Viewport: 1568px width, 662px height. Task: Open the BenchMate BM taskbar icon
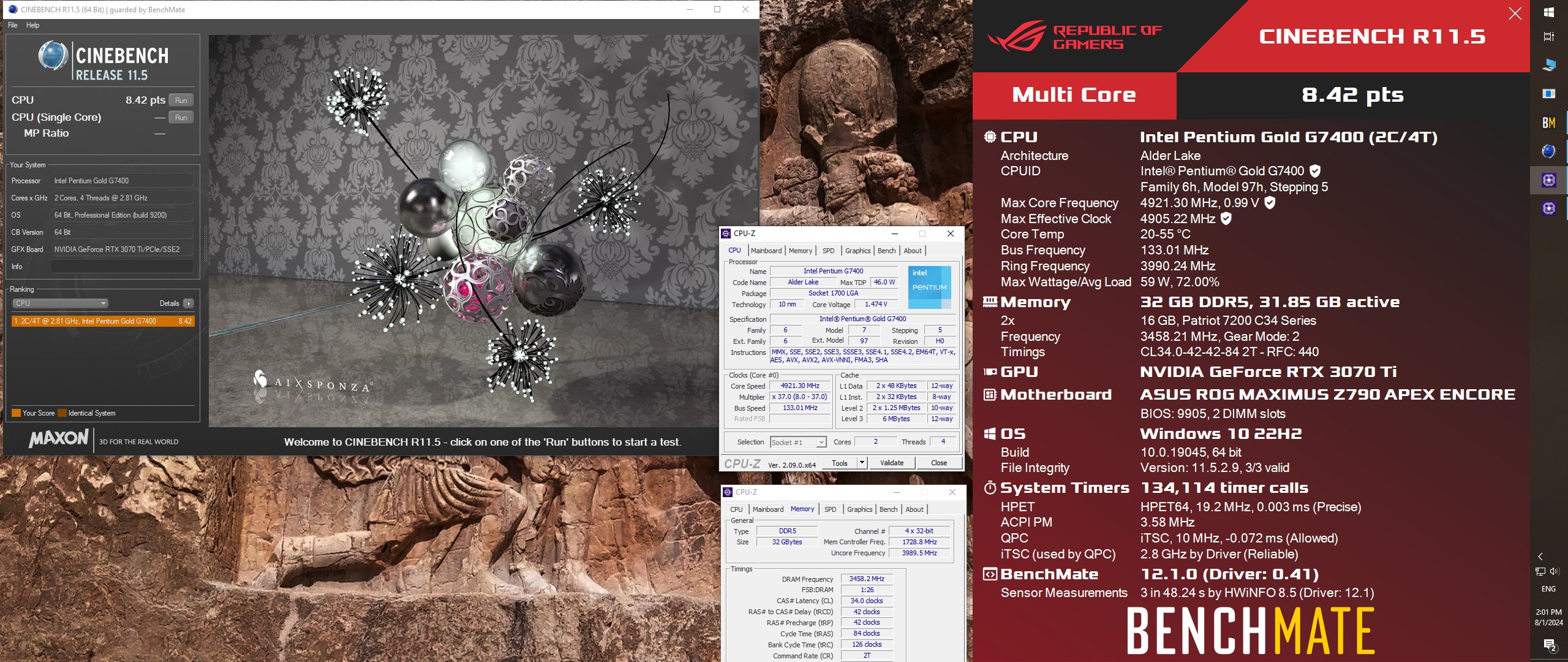pyautogui.click(x=1548, y=123)
